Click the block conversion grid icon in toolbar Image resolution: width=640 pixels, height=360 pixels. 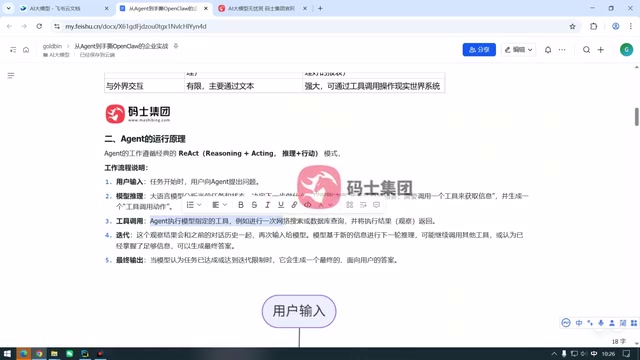(x=349, y=205)
